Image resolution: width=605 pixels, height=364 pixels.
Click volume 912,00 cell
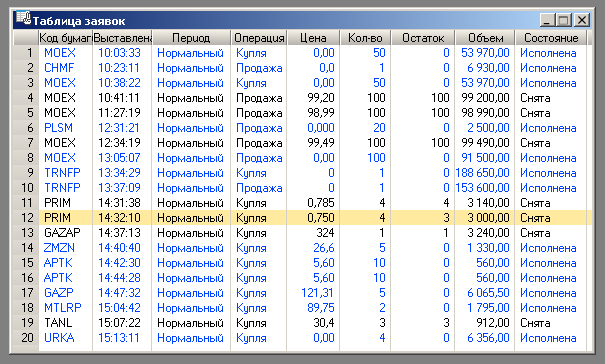coord(493,323)
